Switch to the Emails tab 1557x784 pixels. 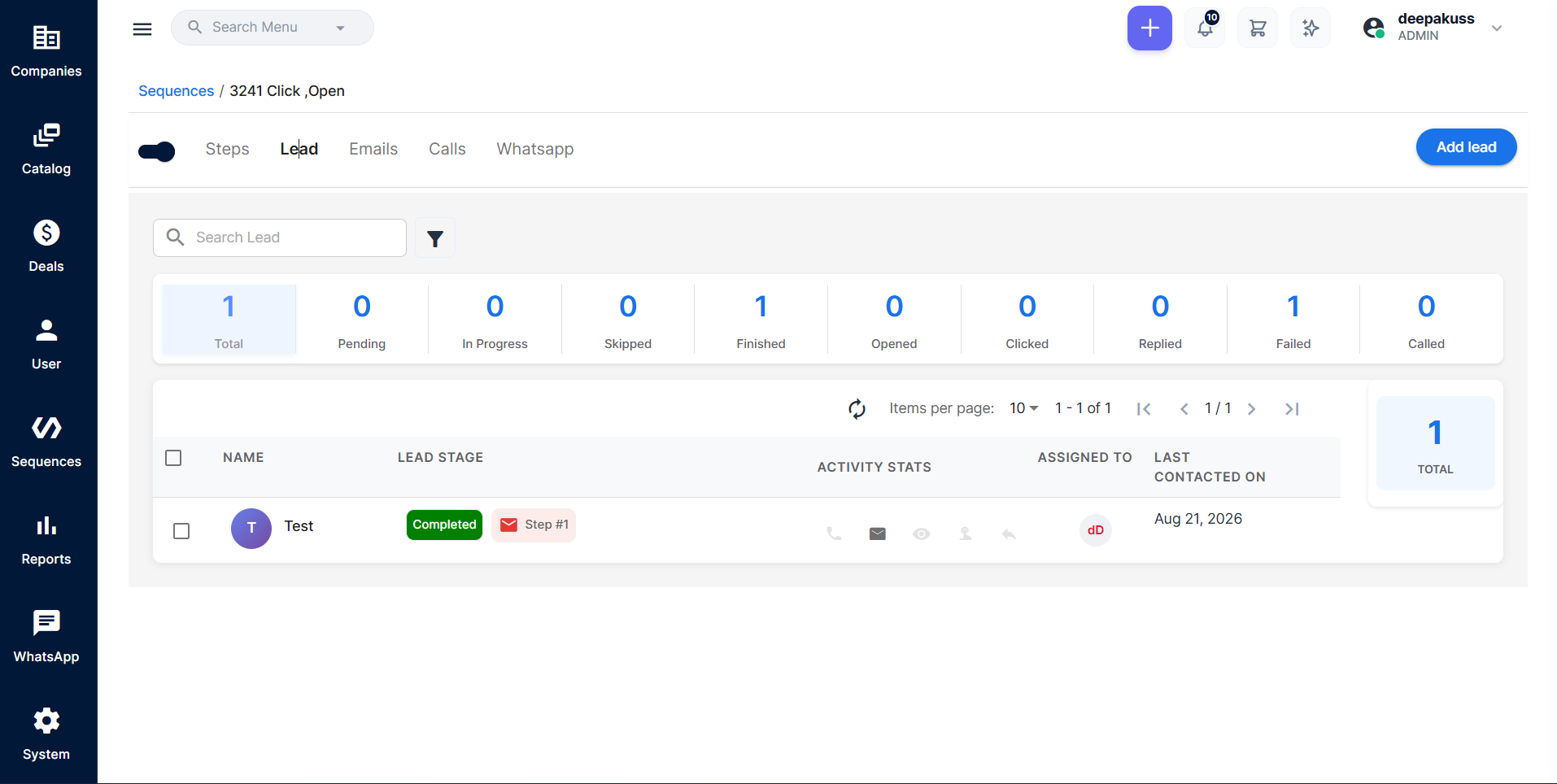373,149
